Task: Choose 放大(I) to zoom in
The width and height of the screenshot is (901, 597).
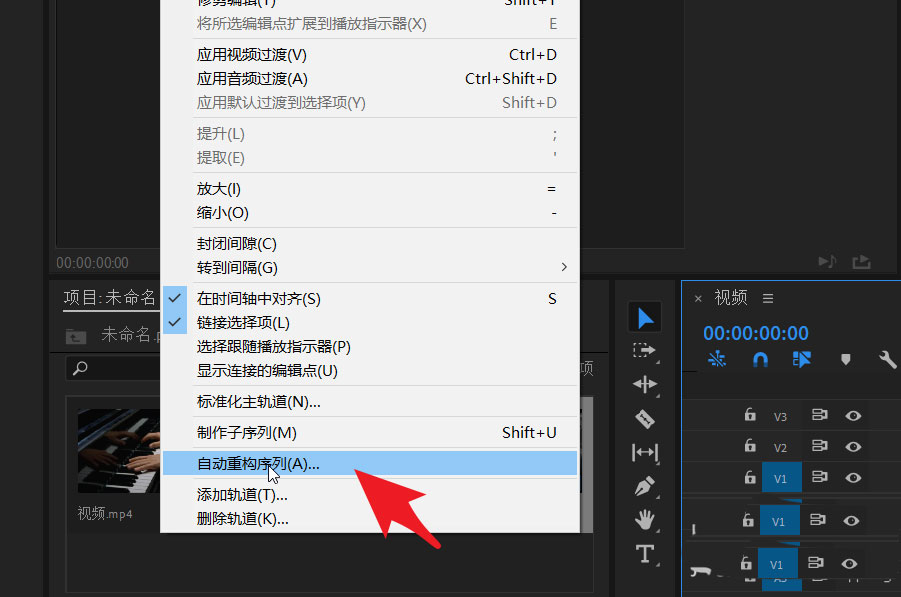Action: coord(370,188)
